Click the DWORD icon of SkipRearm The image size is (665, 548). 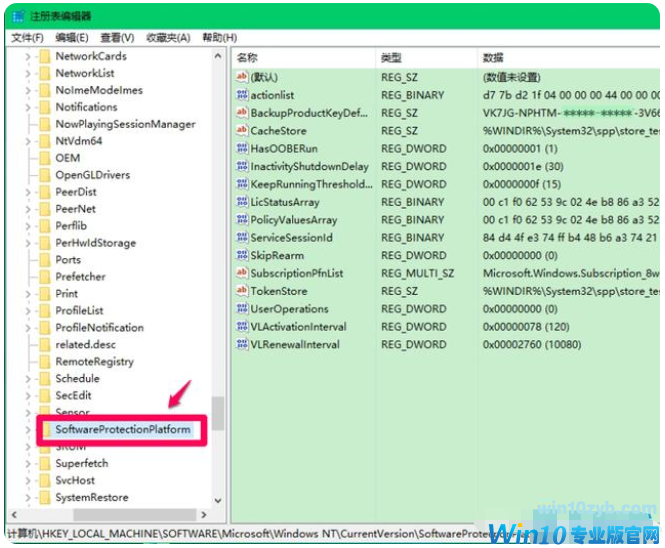point(242,255)
